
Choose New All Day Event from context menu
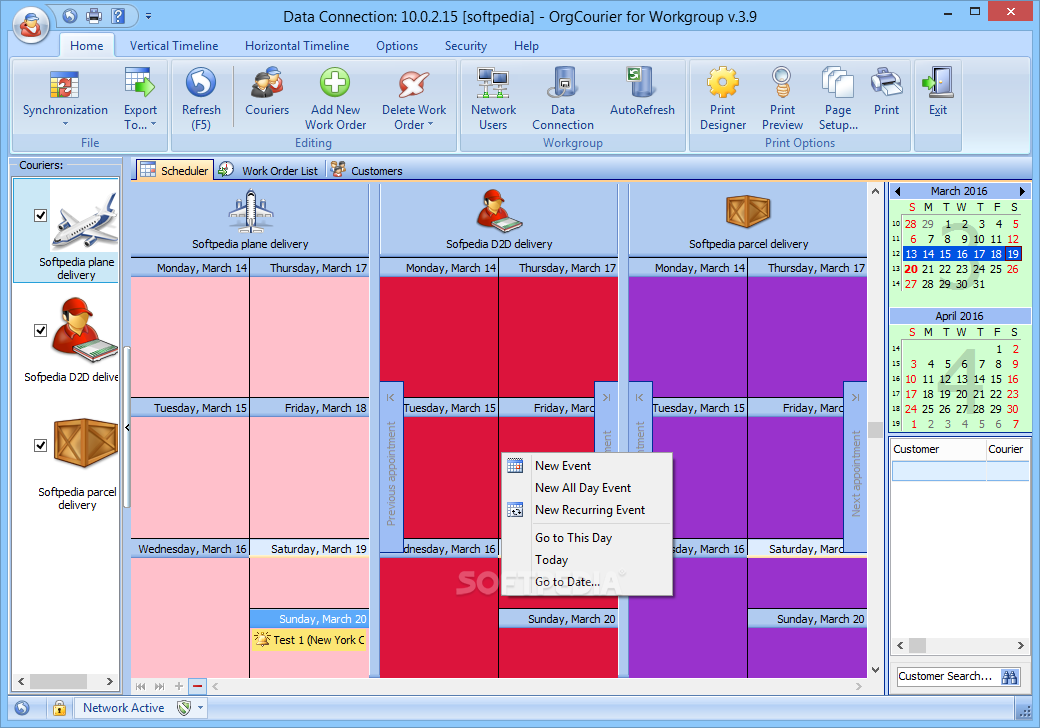coord(587,487)
